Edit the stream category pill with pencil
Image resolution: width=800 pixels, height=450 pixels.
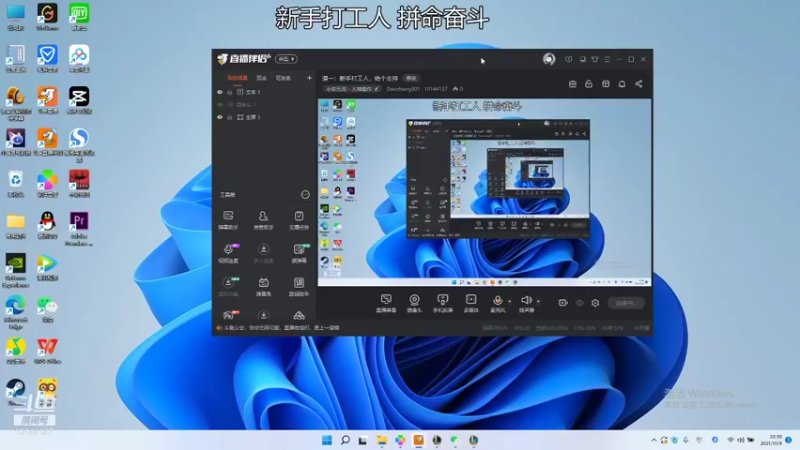(x=353, y=89)
